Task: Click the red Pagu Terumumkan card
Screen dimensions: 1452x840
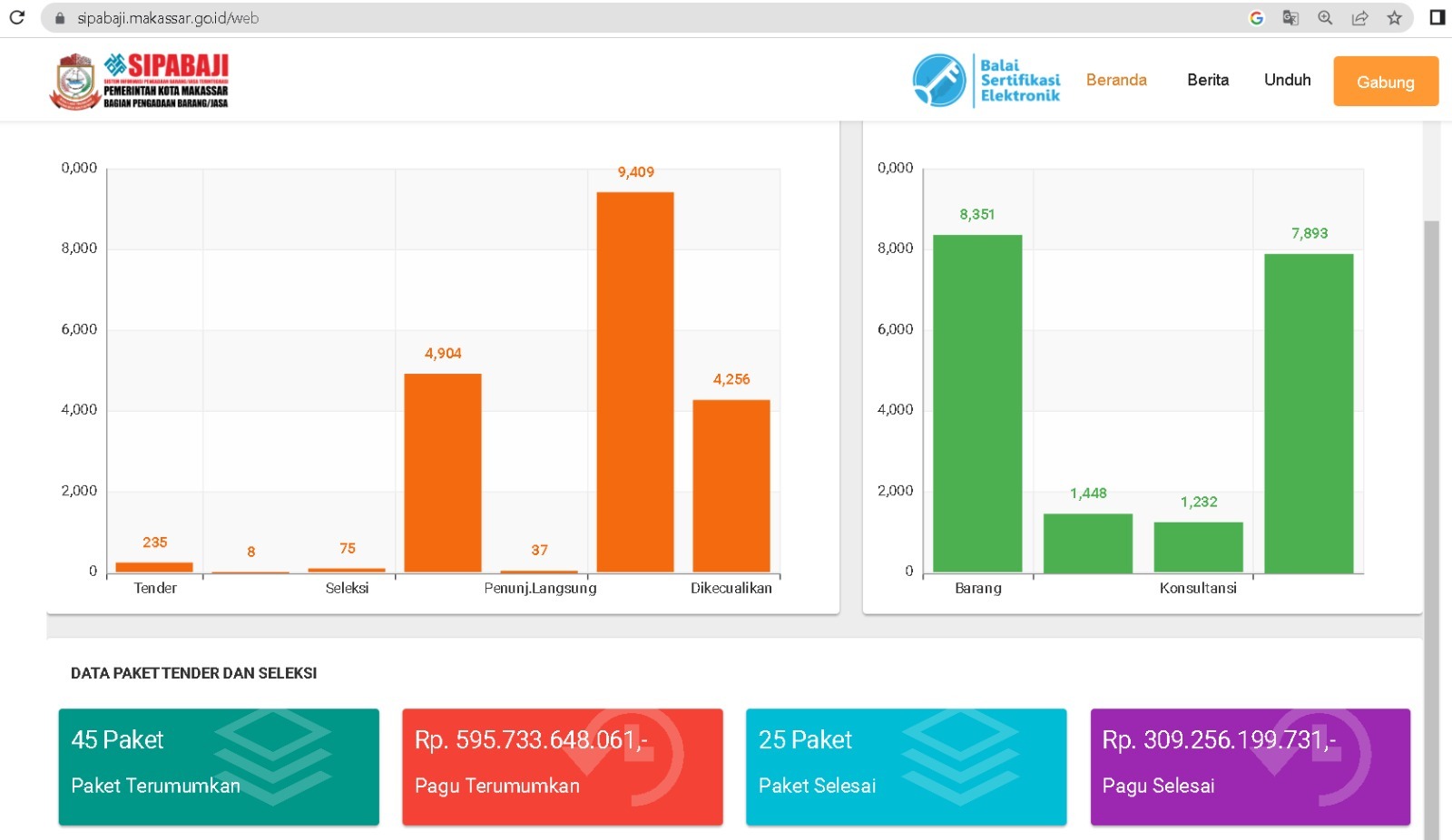Action: [563, 767]
